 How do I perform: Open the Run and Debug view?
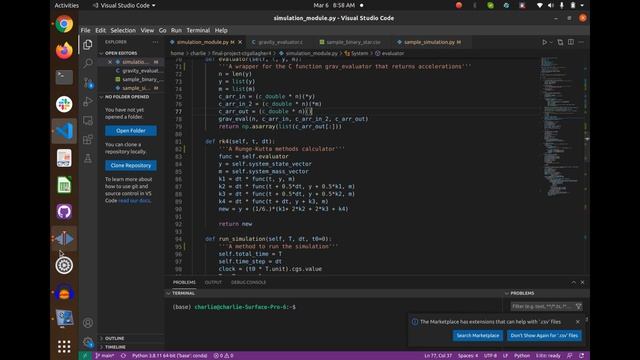click(x=88, y=101)
